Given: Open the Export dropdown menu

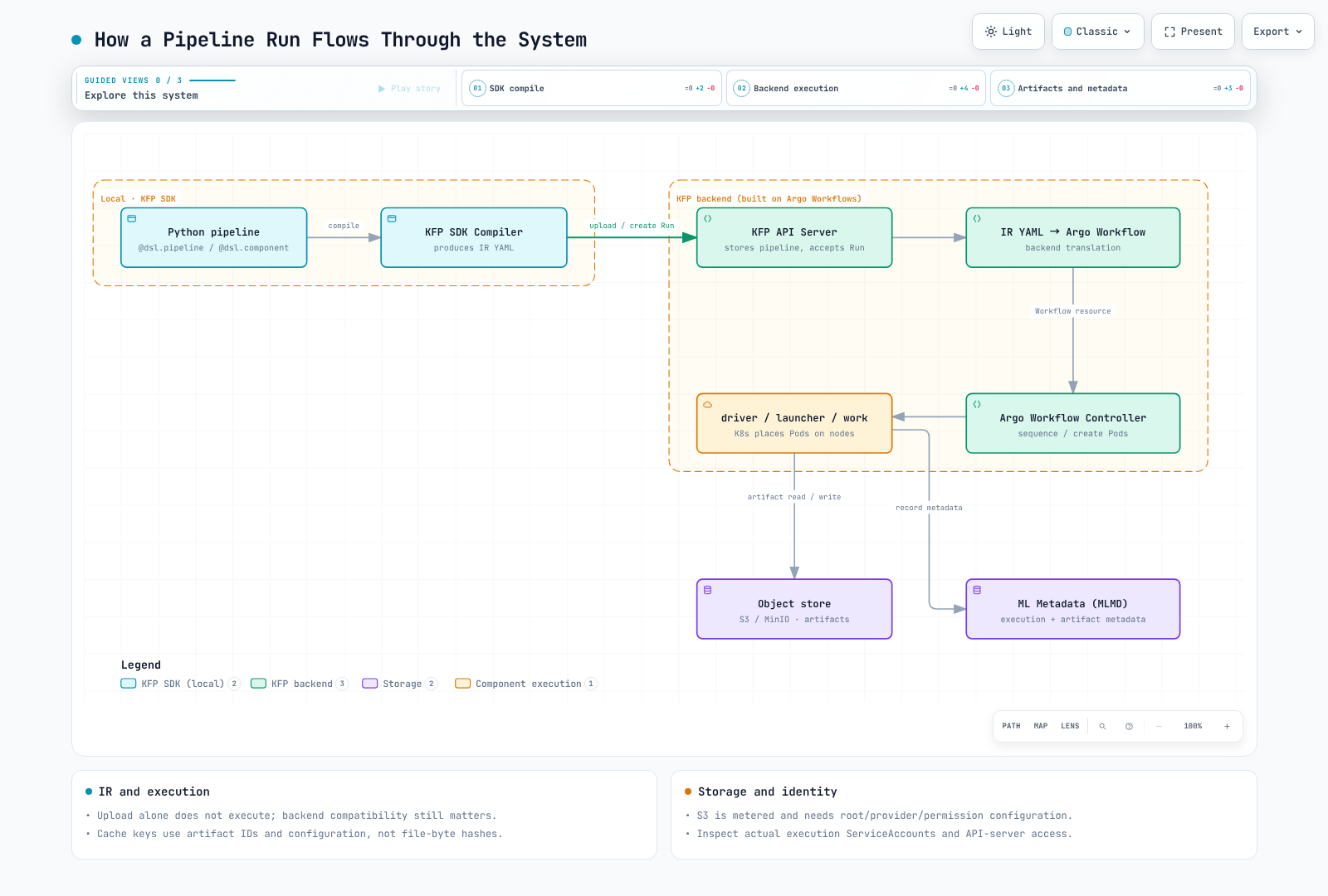Looking at the screenshot, I should coord(1277,32).
